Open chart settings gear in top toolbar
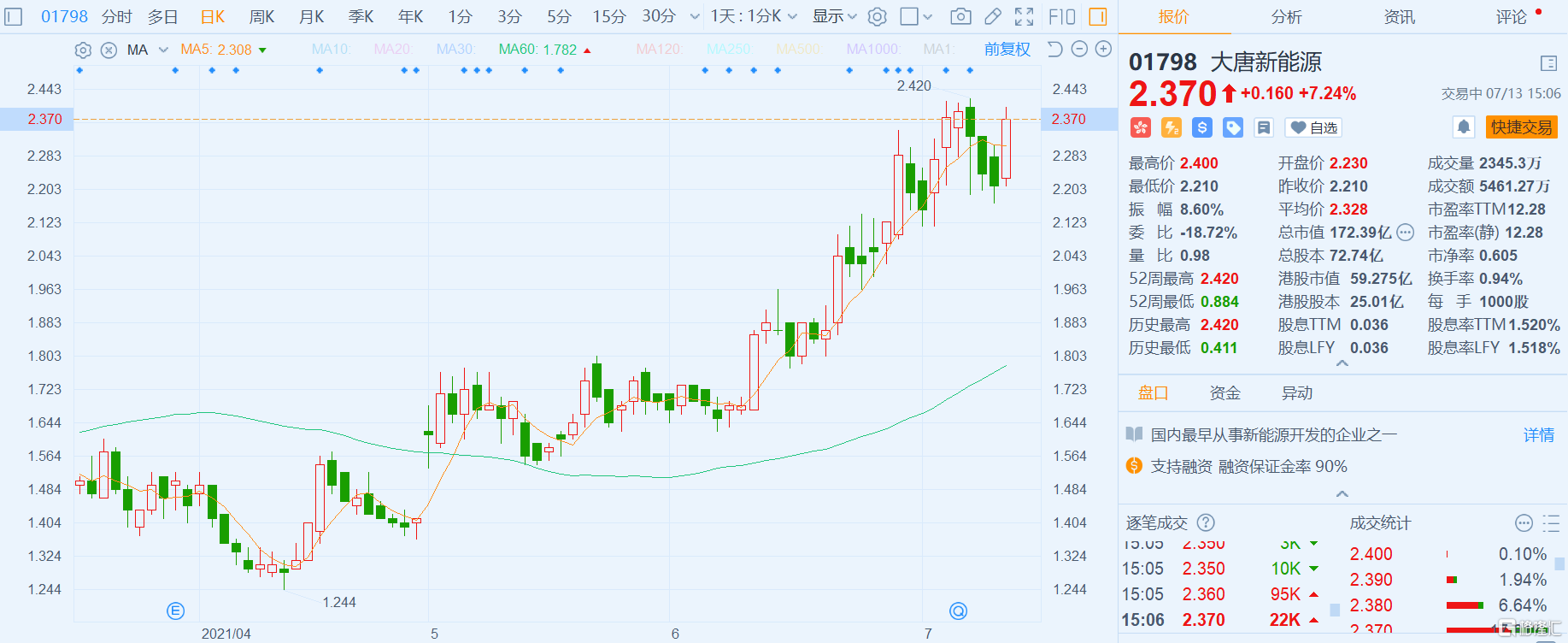The width and height of the screenshot is (1568, 643). [x=878, y=16]
